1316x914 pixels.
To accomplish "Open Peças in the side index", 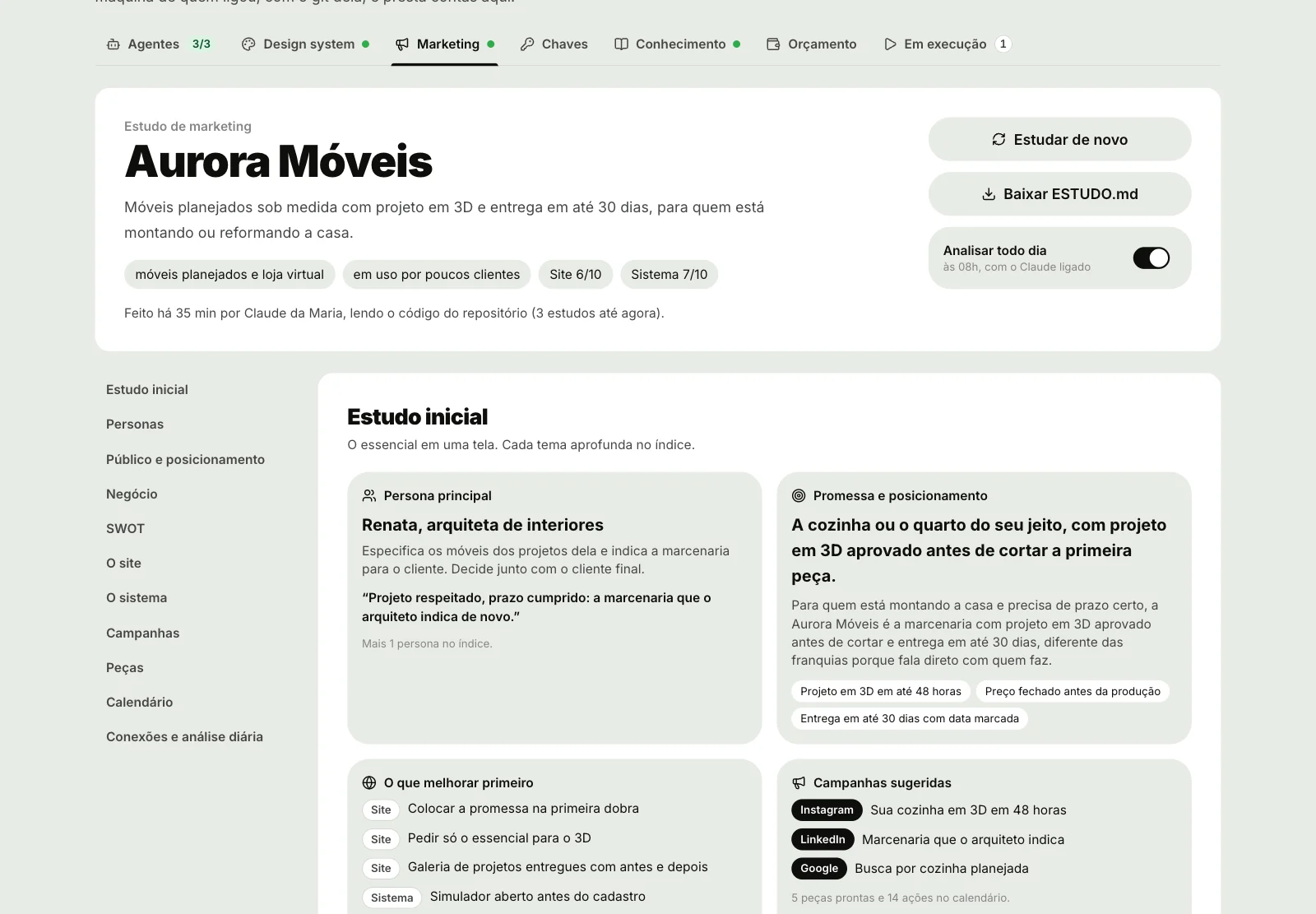I will [125, 667].
